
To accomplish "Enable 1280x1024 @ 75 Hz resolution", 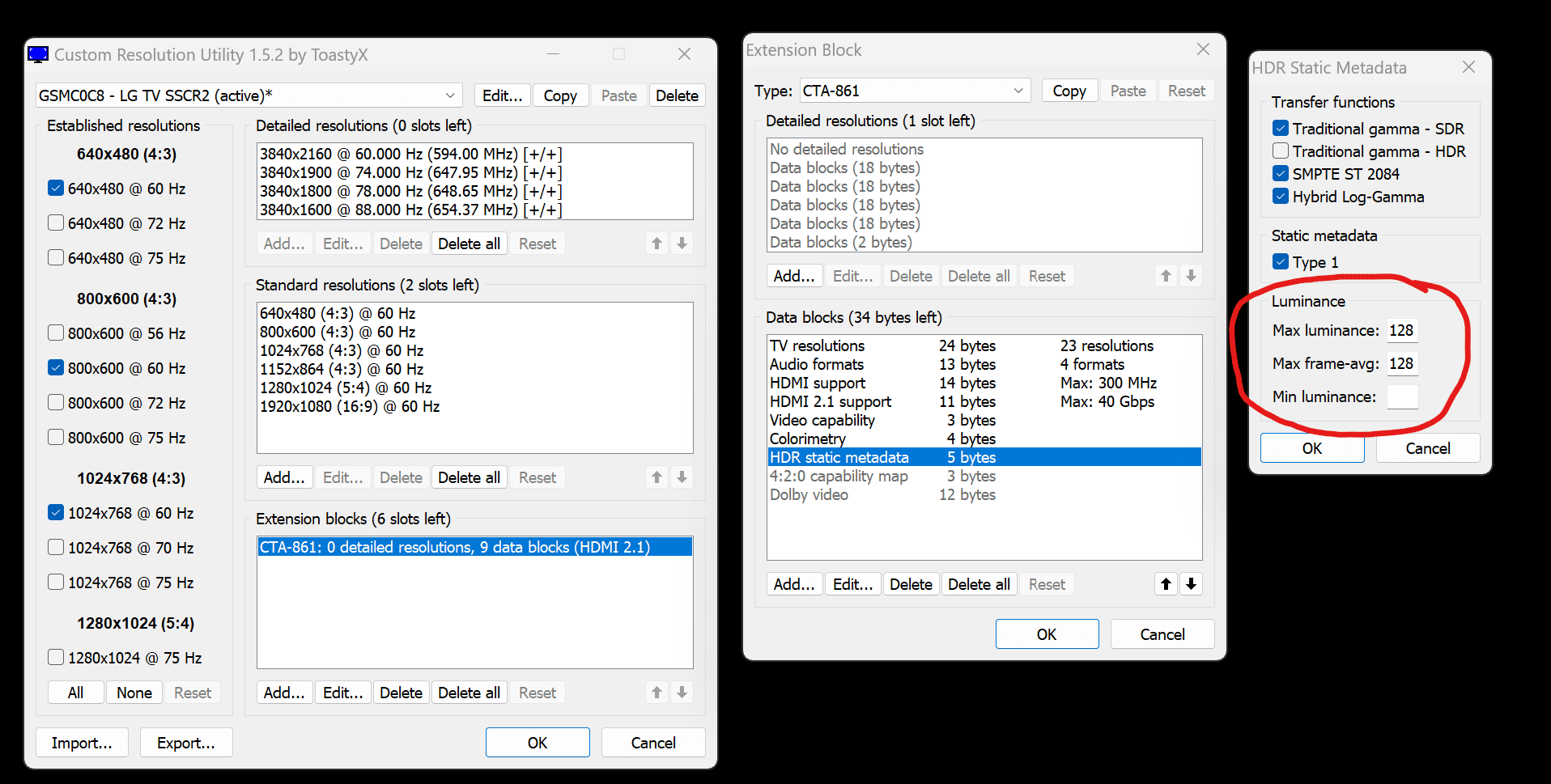I will coord(56,658).
